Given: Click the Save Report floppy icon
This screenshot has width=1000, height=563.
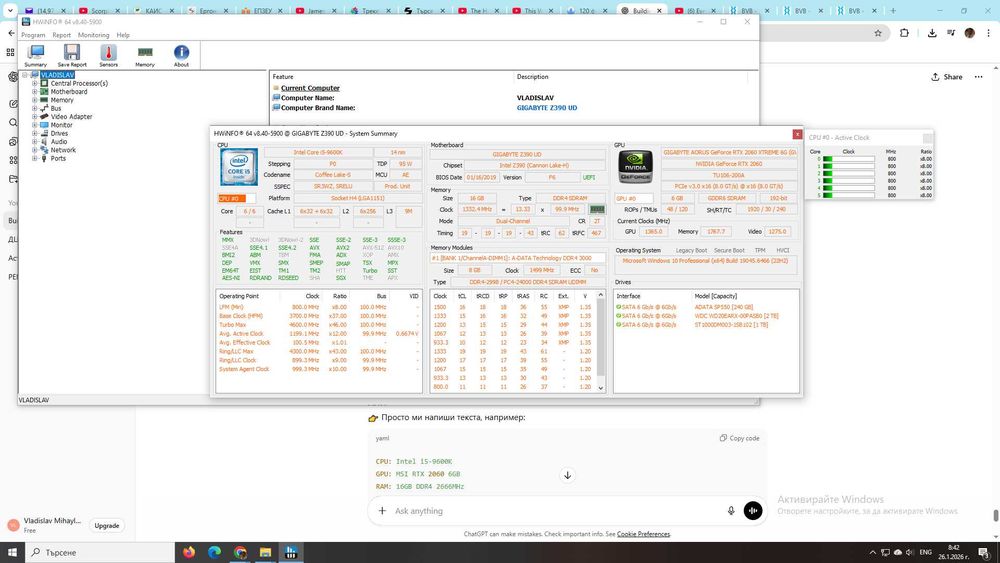Looking at the screenshot, I should [72, 56].
